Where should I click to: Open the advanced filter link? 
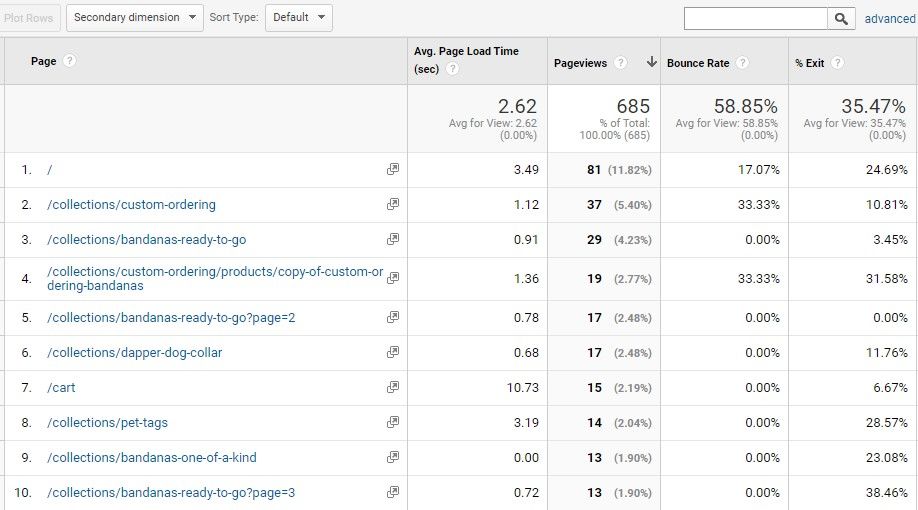pos(890,19)
